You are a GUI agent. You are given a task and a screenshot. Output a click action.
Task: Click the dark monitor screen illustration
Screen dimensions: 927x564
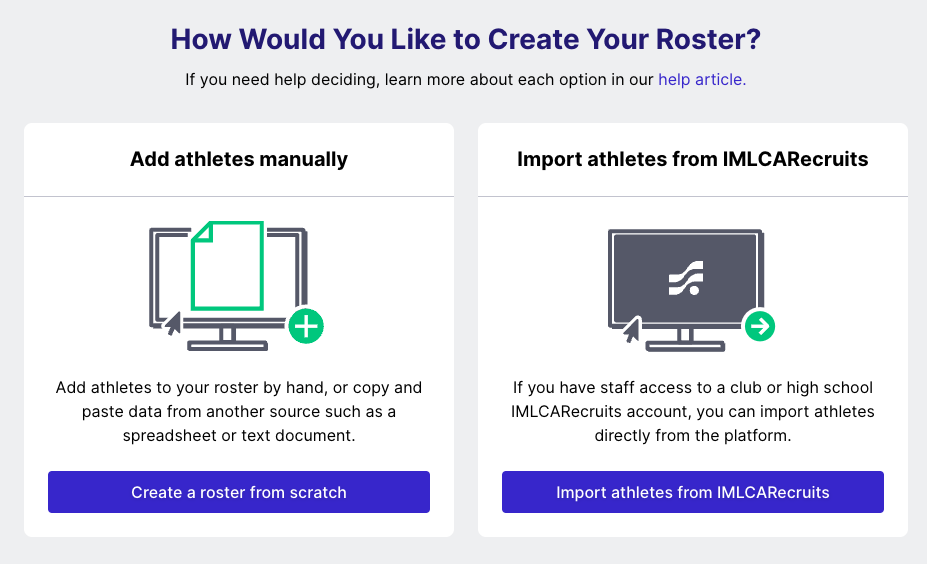(686, 278)
